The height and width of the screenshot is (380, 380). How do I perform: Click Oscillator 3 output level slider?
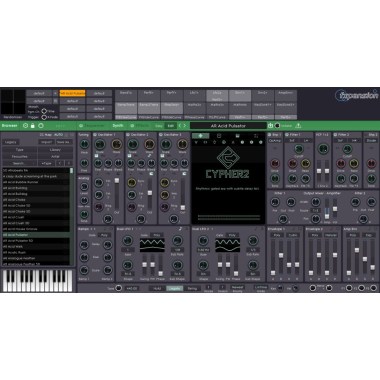(182, 195)
